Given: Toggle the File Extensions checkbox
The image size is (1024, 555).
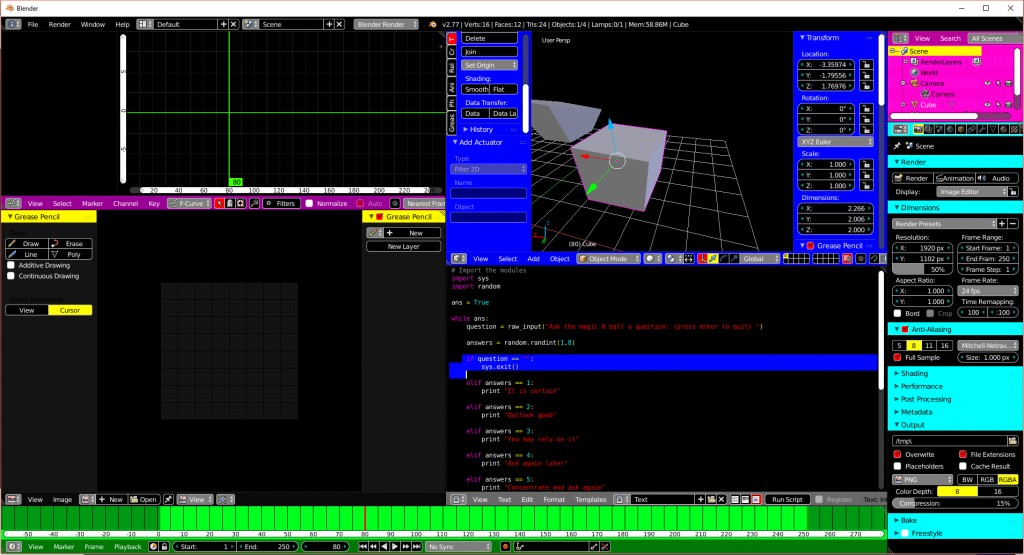Looking at the screenshot, I should click(963, 454).
